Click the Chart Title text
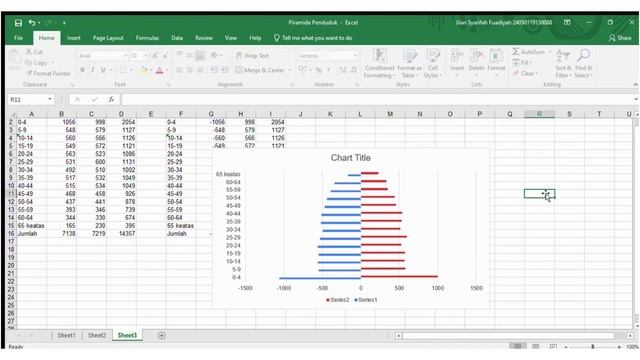Screen dimensions: 640x360 [x=351, y=158]
